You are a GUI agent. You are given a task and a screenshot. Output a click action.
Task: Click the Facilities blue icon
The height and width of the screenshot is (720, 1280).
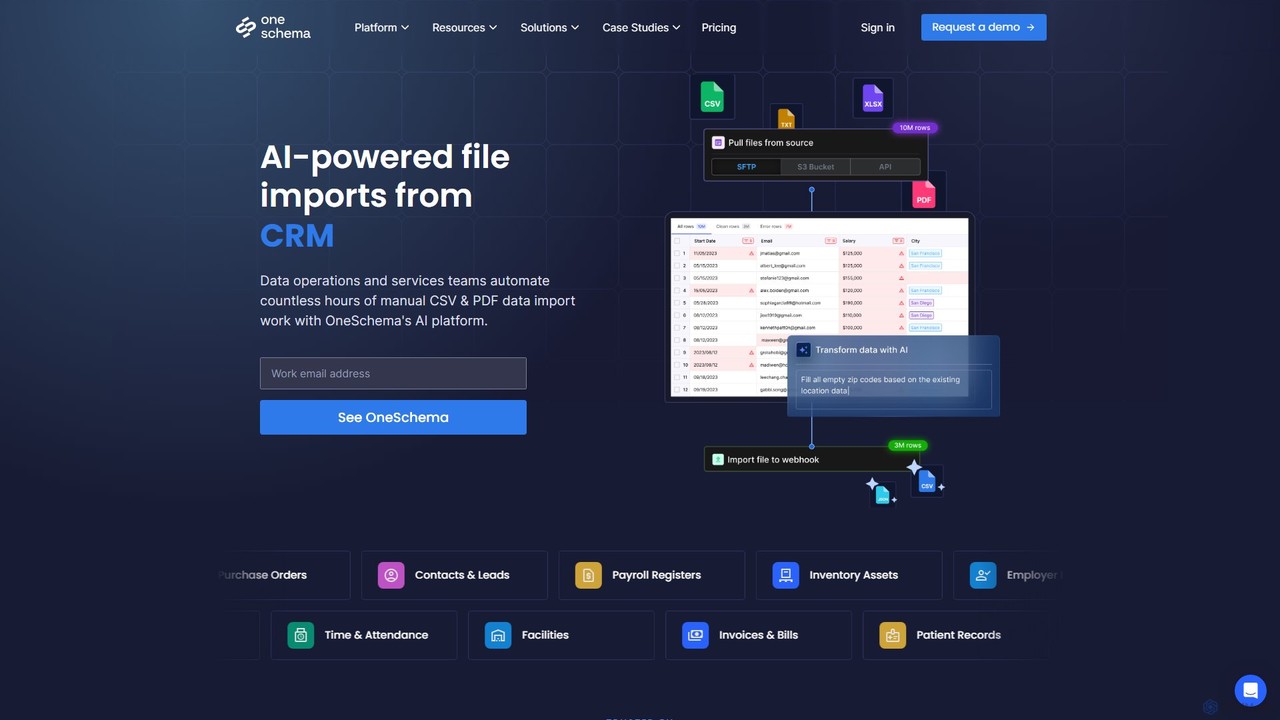[498, 635]
